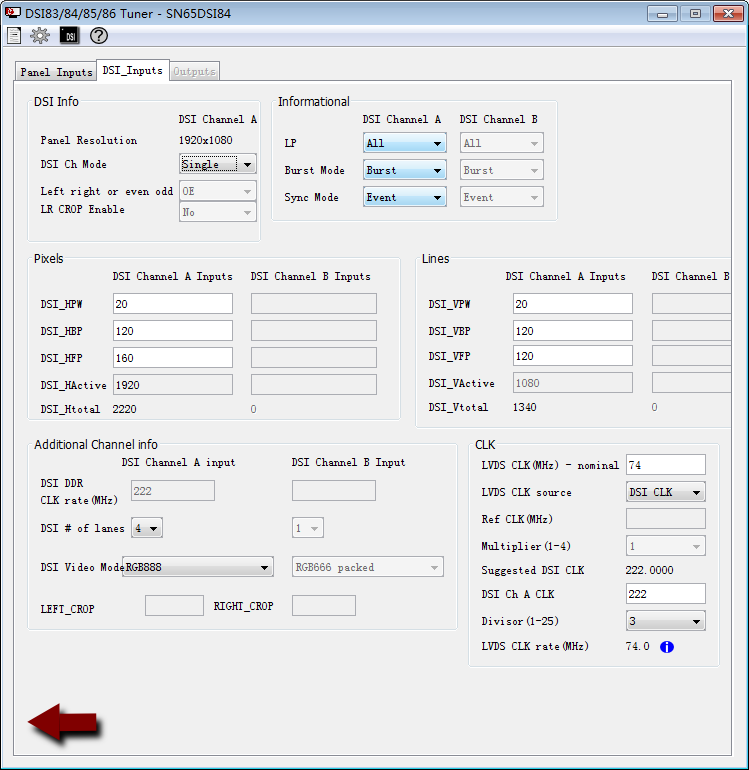Click the Panel Resolution value 1920x1080

click(x=205, y=140)
